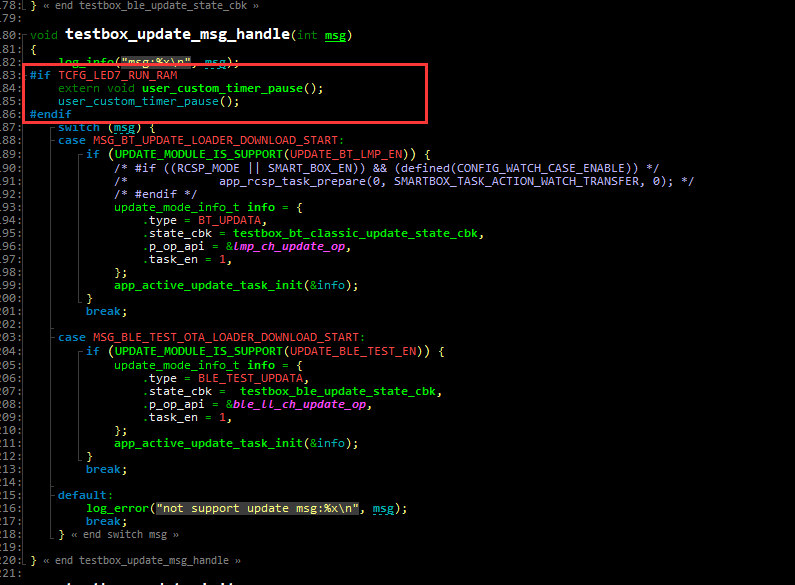The image size is (795, 585).
Task: Click the extern keyword
Action: pos(79,88)
